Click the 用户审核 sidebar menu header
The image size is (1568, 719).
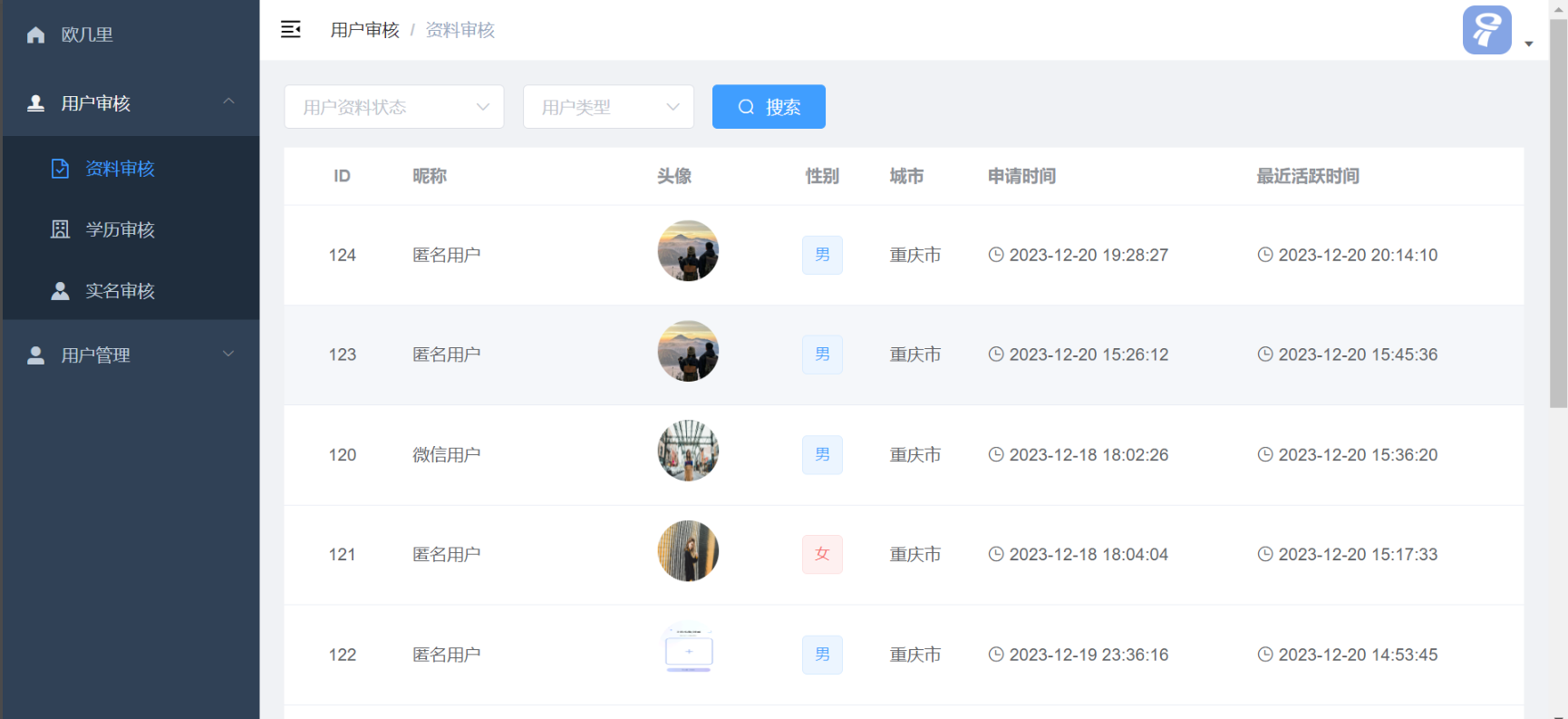pos(131,103)
